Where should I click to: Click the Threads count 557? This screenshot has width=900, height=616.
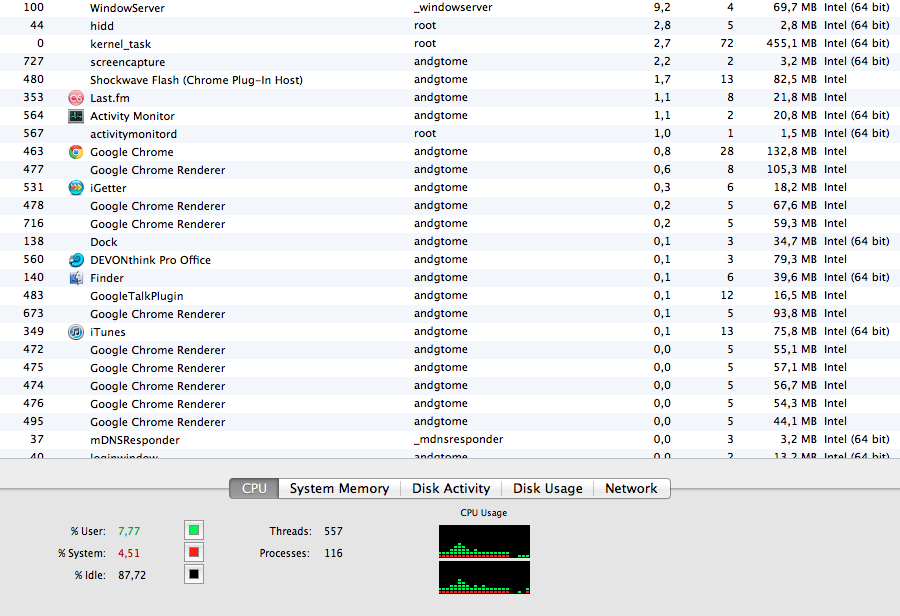coord(333,531)
